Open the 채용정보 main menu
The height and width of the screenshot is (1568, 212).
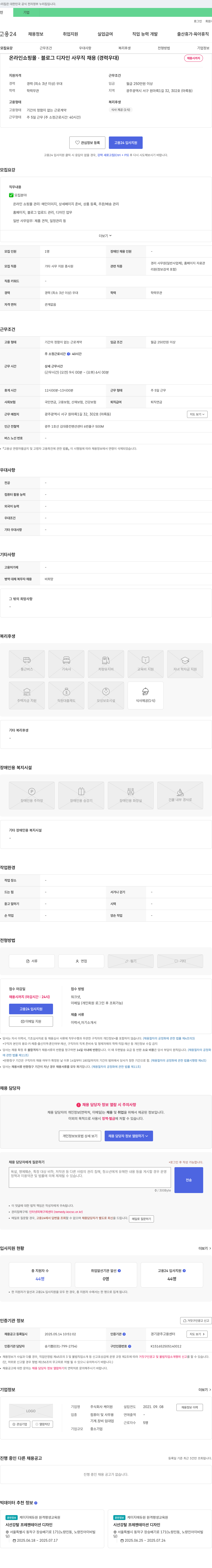click(x=36, y=34)
